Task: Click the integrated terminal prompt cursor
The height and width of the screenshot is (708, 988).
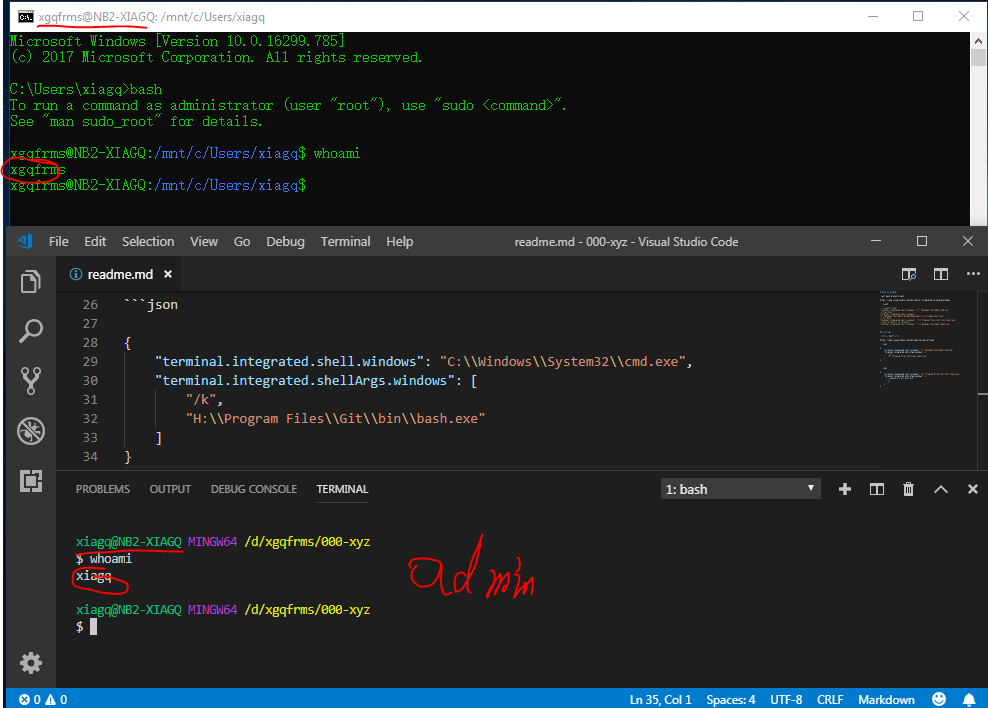Action: pos(93,626)
